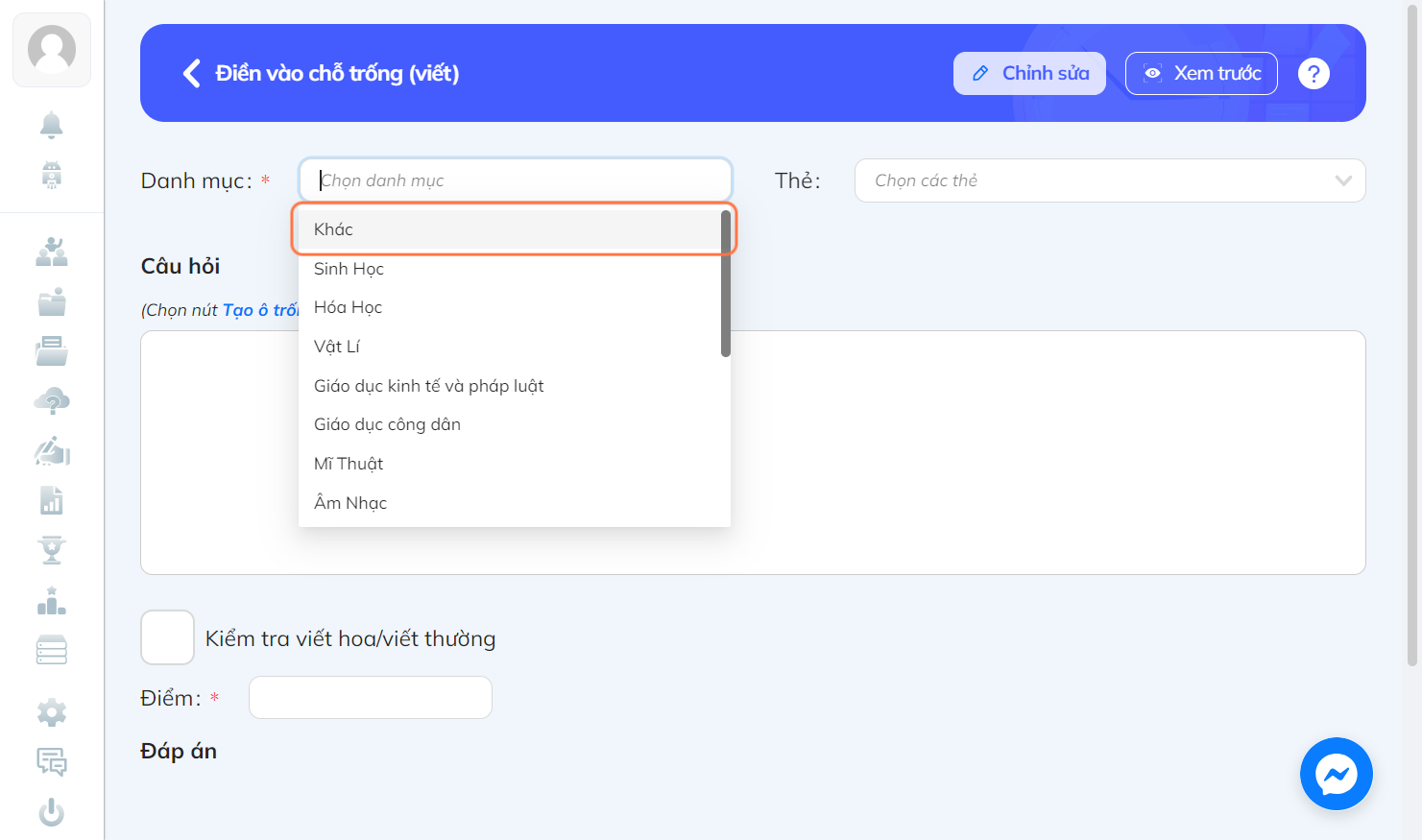This screenshot has height=840, width=1422.
Task: Open the feedback chat icon in sidebar
Action: pos(52,762)
